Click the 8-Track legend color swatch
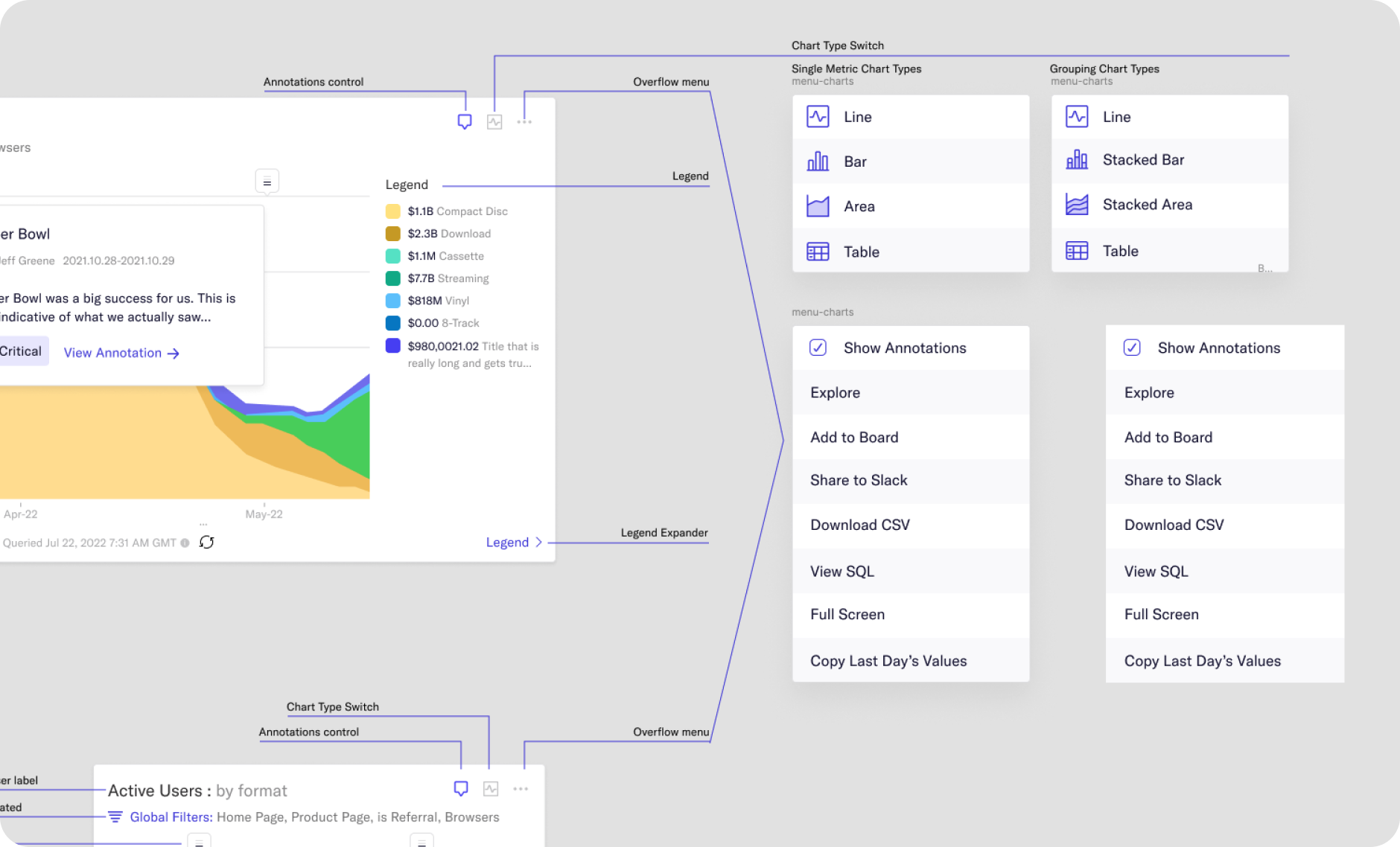The width and height of the screenshot is (1400, 847). point(393,323)
